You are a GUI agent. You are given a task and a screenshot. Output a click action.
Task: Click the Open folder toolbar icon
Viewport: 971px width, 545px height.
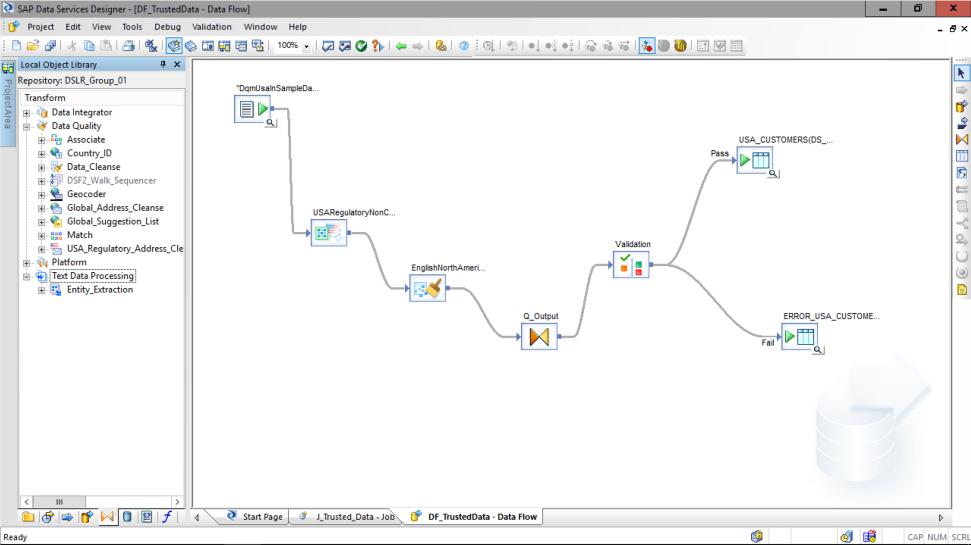click(33, 46)
